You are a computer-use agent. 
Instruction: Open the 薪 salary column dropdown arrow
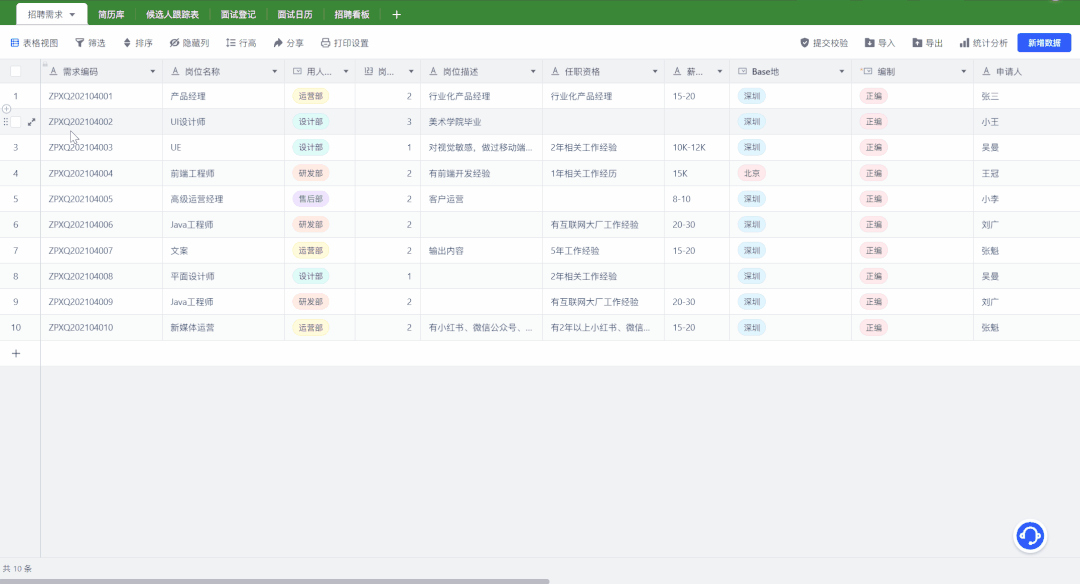pos(720,72)
